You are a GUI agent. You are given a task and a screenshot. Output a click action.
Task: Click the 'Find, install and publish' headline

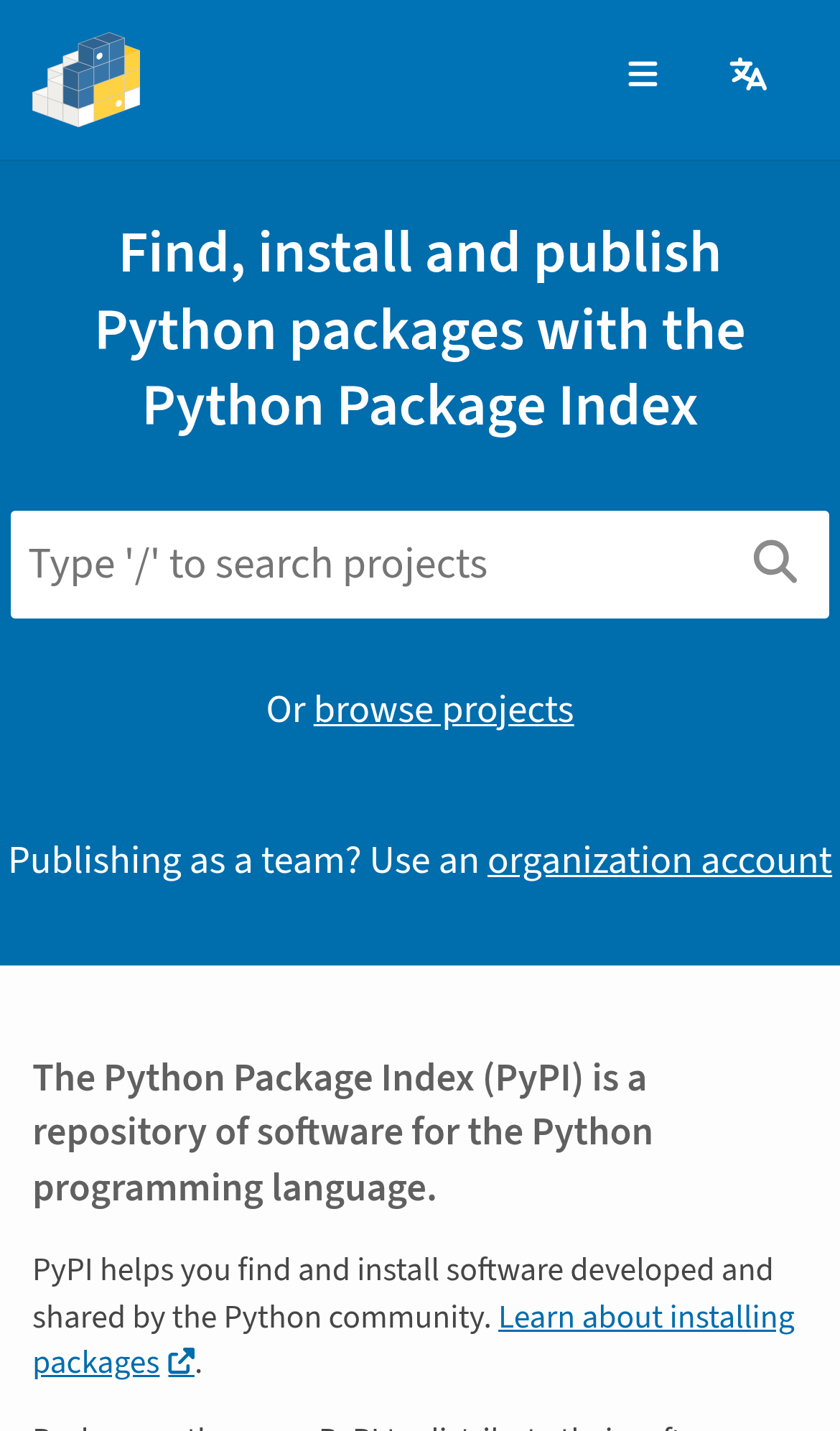point(420,253)
